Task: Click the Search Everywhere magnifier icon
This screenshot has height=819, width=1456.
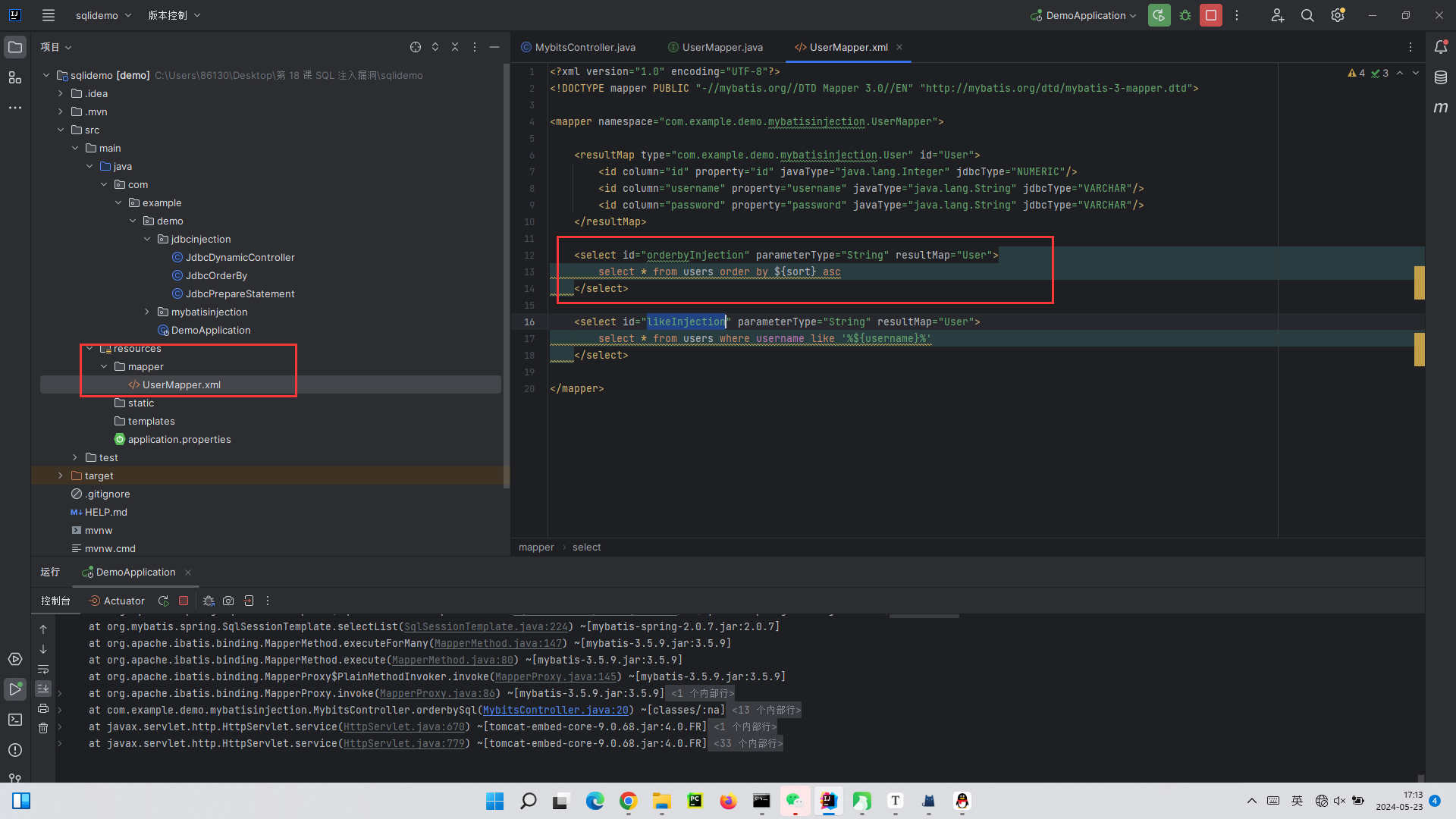Action: pos(1307,15)
